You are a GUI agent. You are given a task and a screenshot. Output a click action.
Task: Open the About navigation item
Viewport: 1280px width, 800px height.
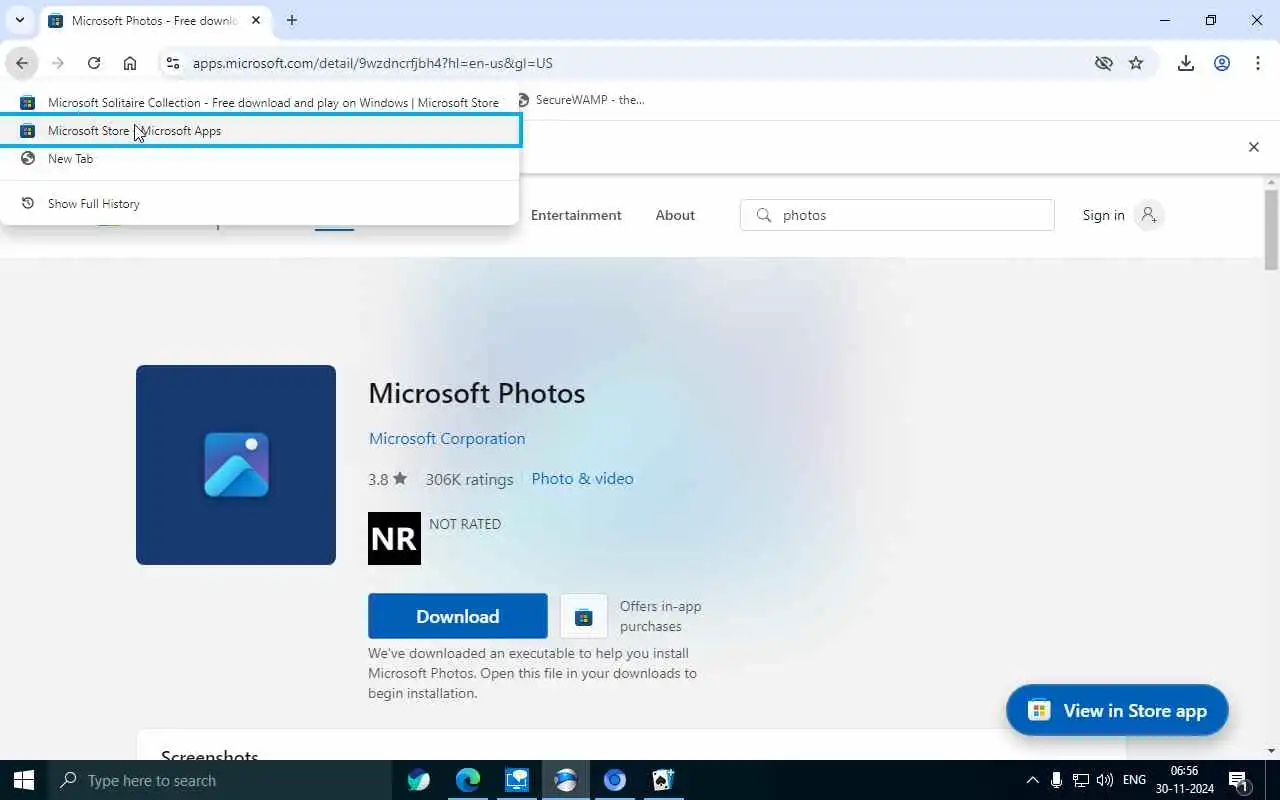[675, 215]
